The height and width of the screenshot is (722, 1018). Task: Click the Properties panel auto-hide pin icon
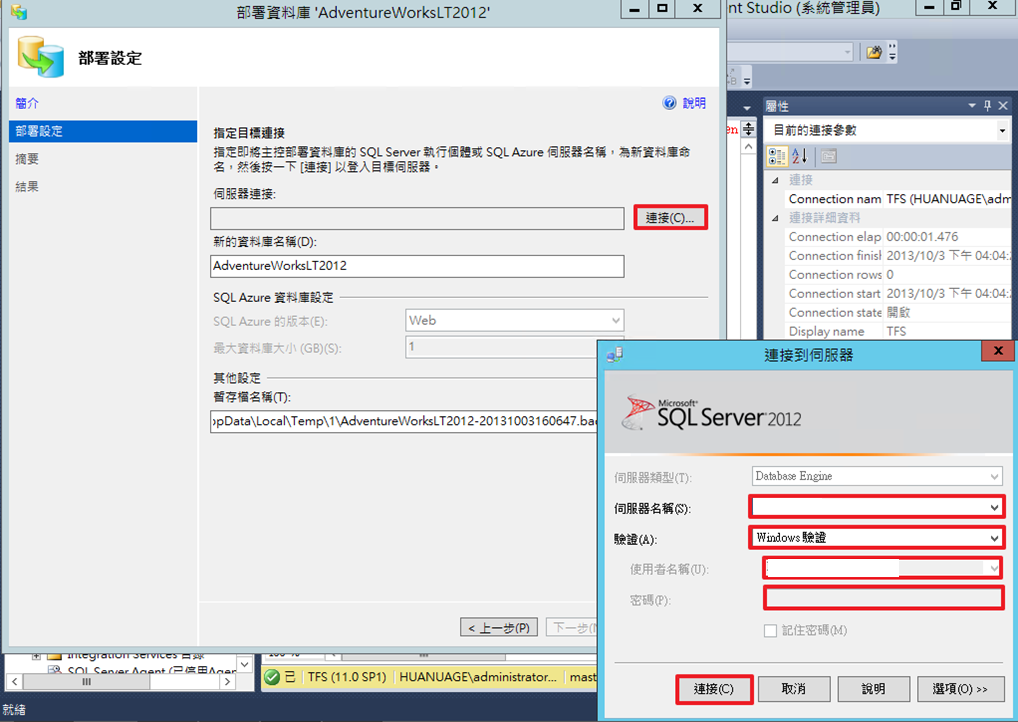pyautogui.click(x=987, y=105)
